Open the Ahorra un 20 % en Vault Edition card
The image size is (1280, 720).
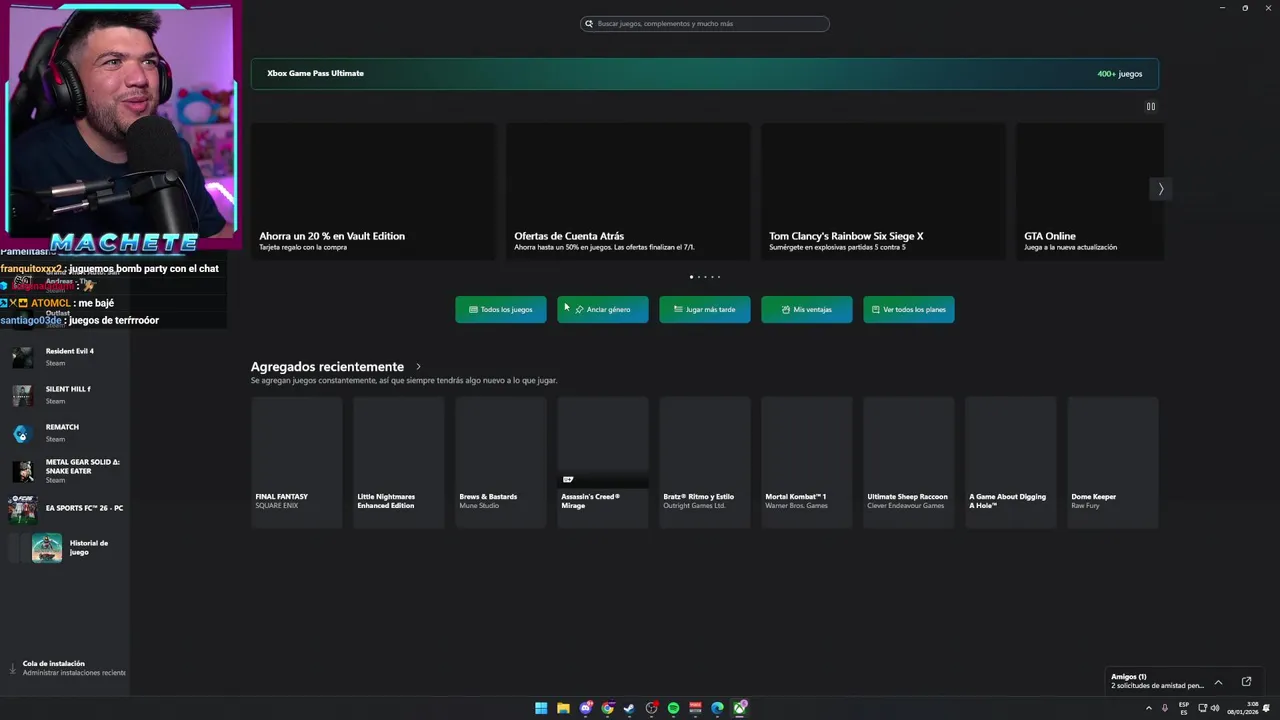373,191
